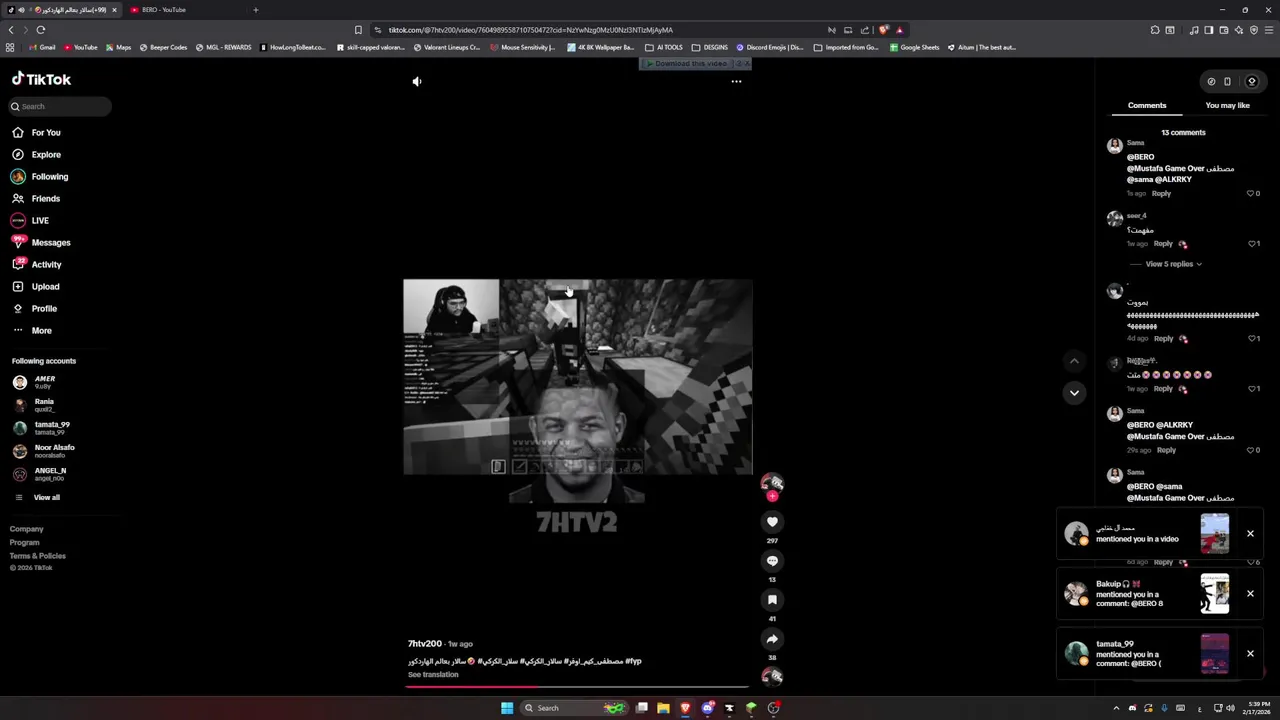Open comments using the speech bubble icon

click(772, 561)
